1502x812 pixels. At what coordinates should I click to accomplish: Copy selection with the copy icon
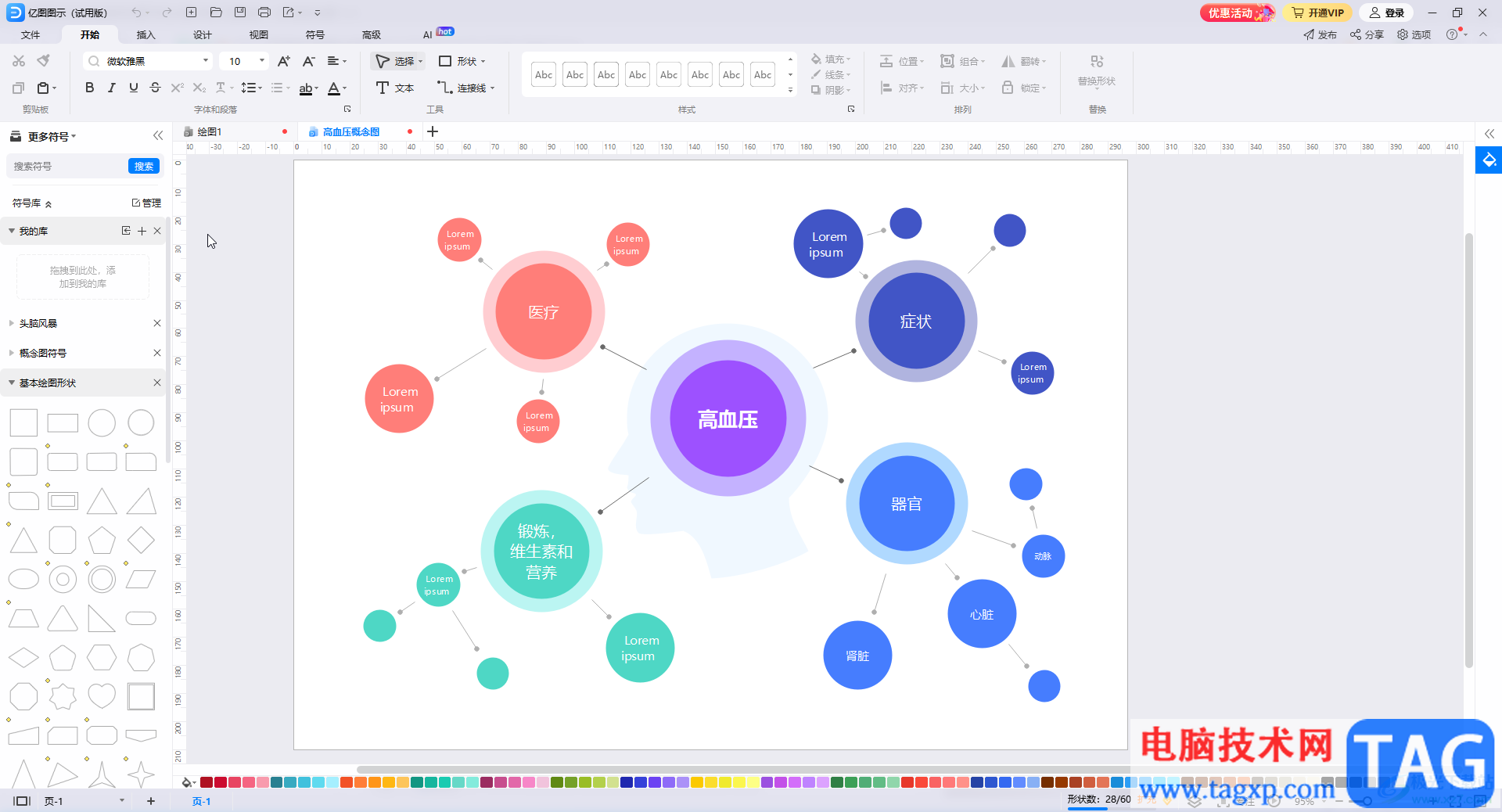point(19,88)
